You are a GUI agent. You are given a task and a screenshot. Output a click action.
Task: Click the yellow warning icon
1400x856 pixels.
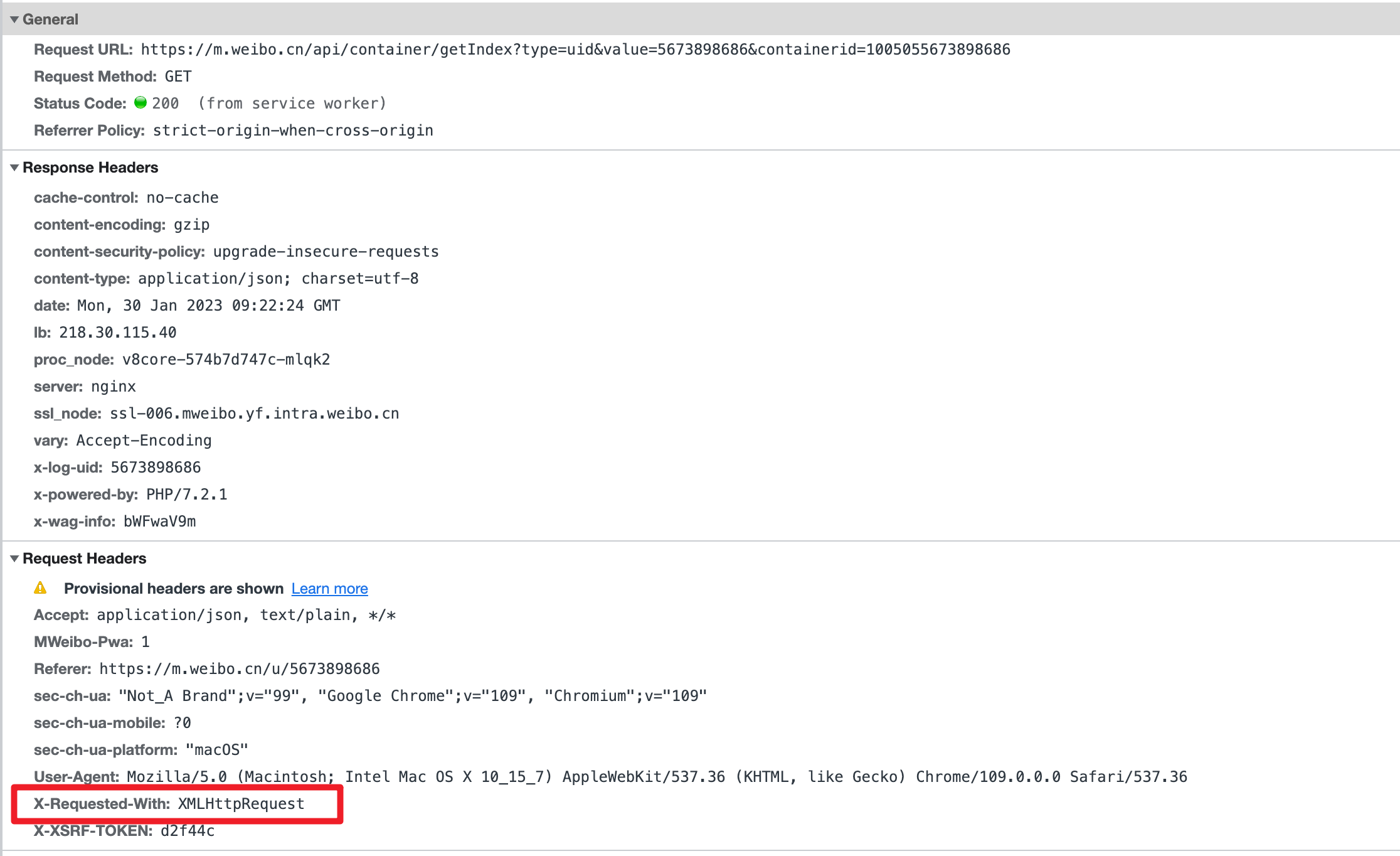pyautogui.click(x=40, y=588)
